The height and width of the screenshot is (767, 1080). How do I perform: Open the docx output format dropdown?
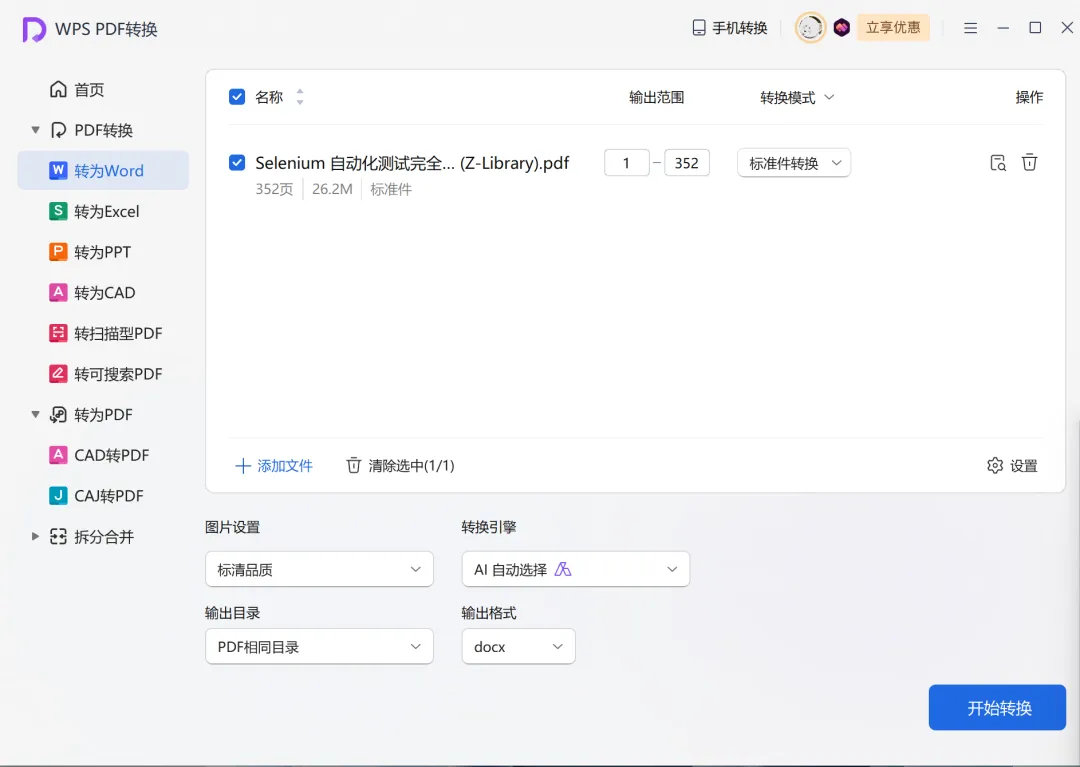tap(519, 647)
